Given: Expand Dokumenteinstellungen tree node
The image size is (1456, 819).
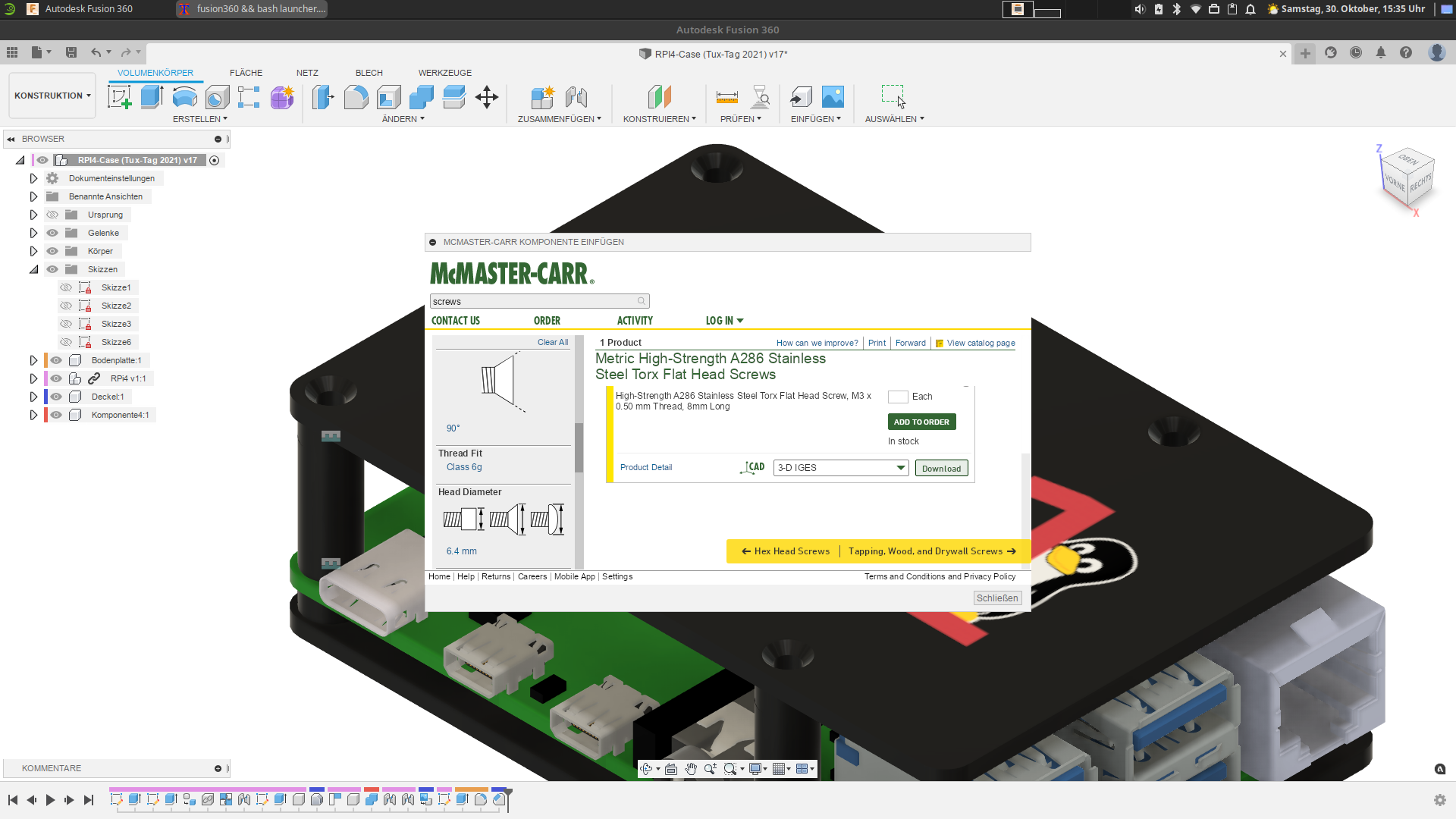Looking at the screenshot, I should 33,178.
